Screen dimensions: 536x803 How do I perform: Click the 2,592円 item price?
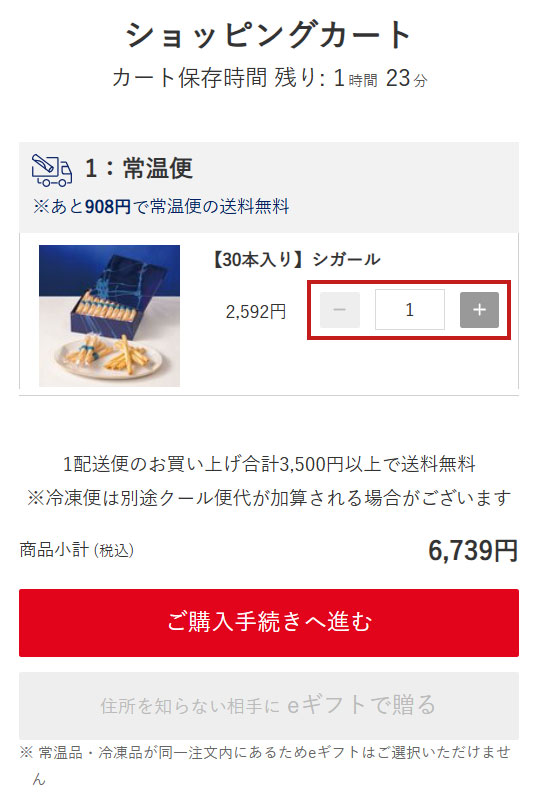click(256, 311)
